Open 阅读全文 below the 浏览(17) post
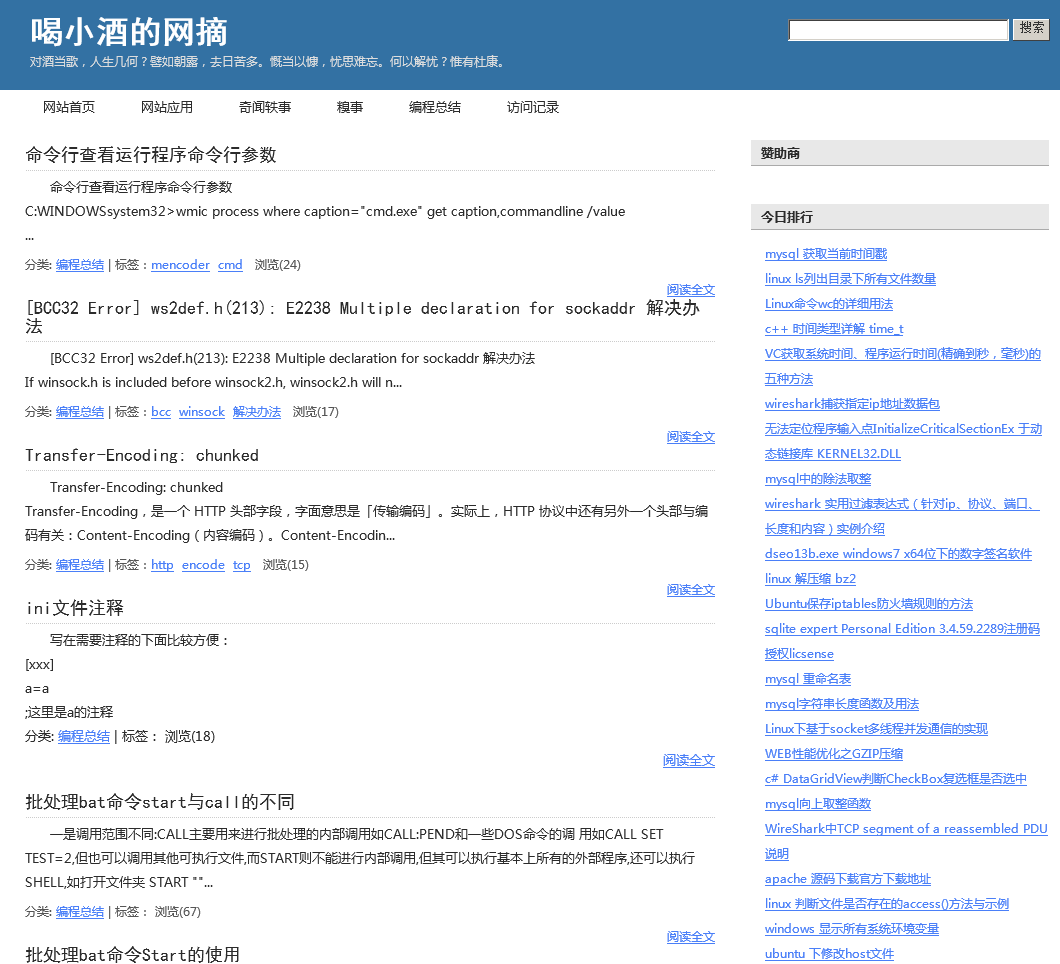The image size is (1060, 964). click(x=690, y=437)
